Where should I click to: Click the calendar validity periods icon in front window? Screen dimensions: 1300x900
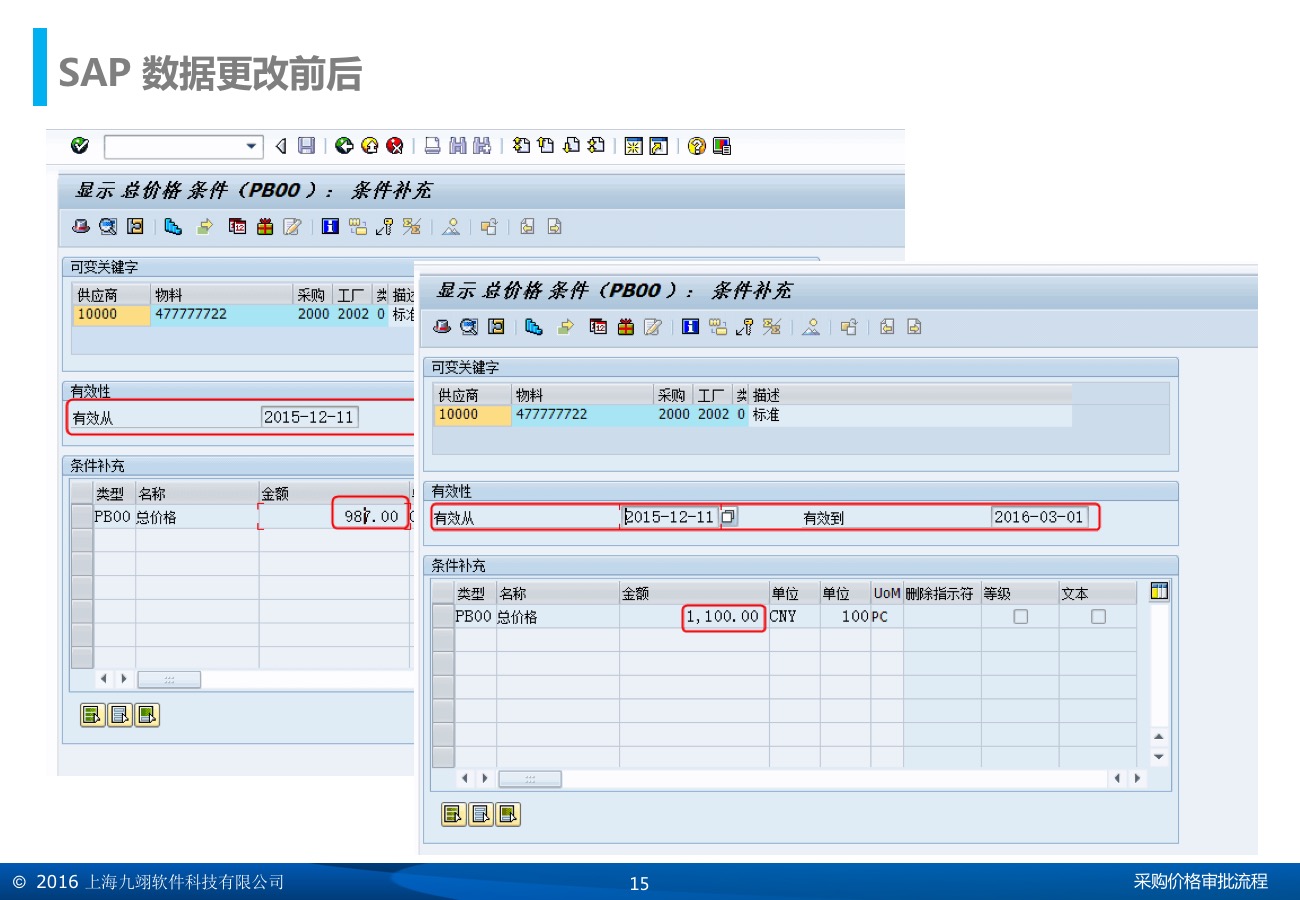(599, 327)
